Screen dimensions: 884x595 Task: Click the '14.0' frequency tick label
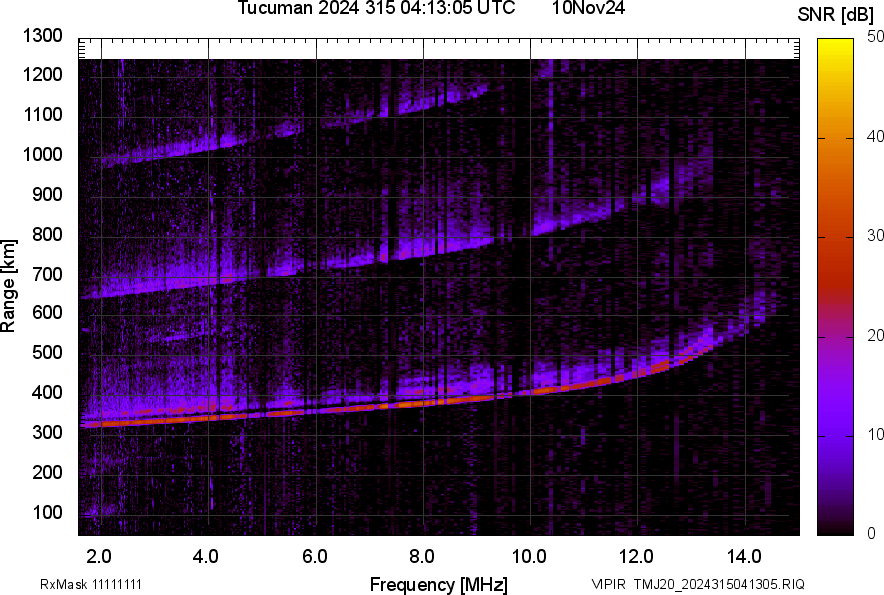(744, 557)
